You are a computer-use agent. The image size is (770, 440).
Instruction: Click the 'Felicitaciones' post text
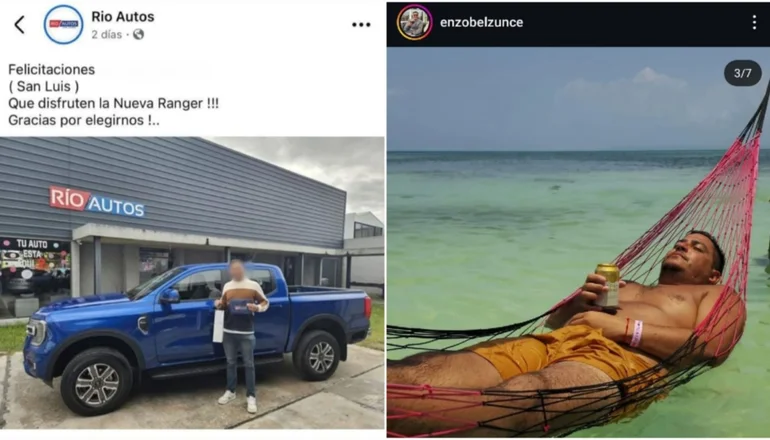pyautogui.click(x=52, y=70)
